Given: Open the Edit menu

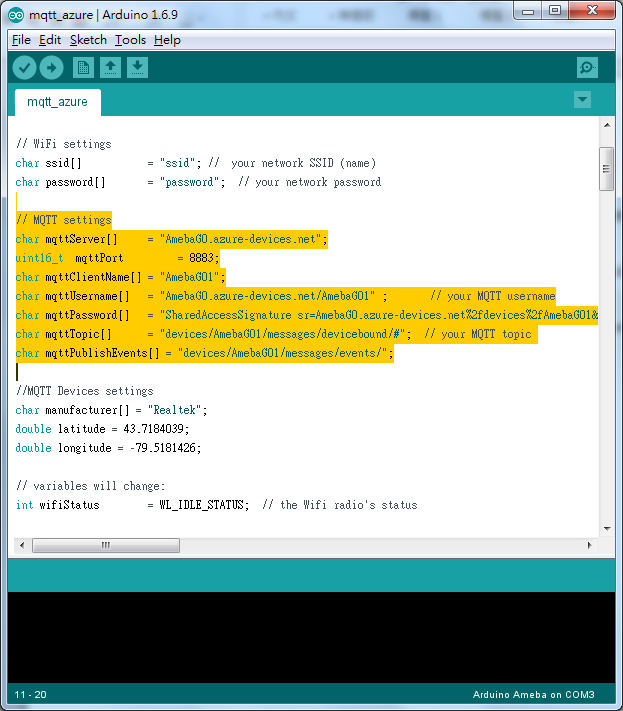Looking at the screenshot, I should pos(50,40).
